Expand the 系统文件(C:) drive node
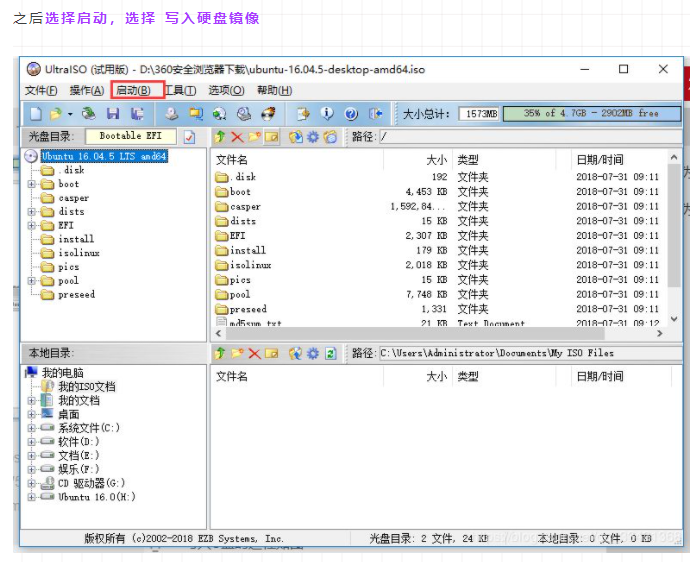Image resolution: width=697 pixels, height=562 pixels. (32, 428)
